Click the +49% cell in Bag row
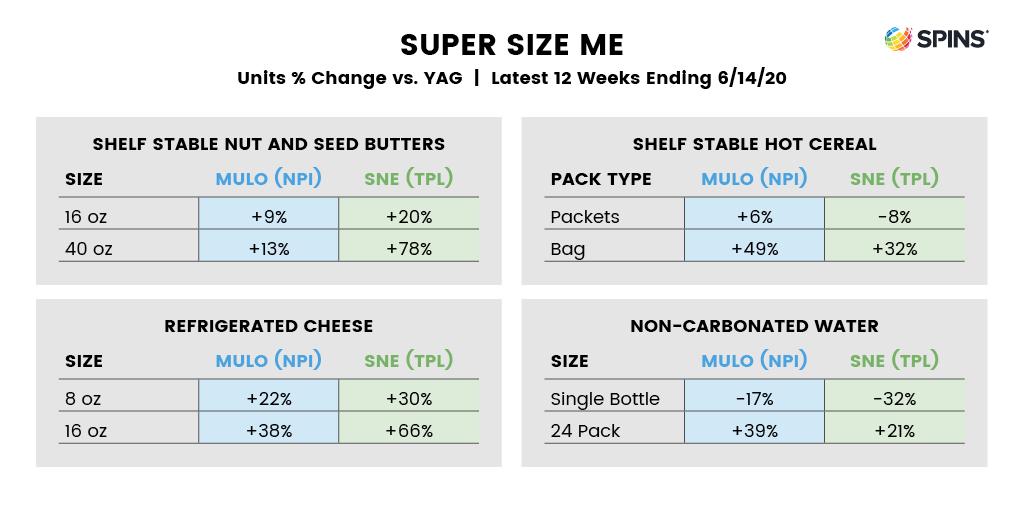This screenshot has height=512, width=1024. [x=754, y=248]
